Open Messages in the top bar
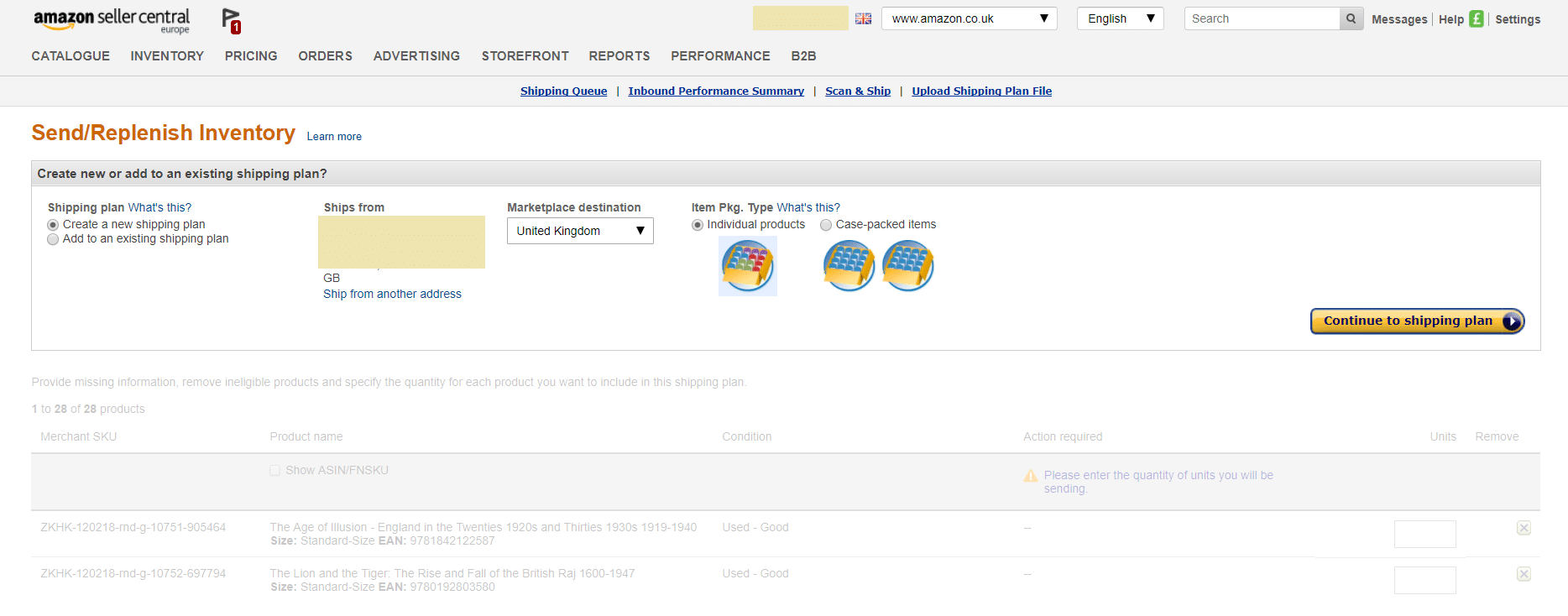The image size is (1568, 616). 1399,19
